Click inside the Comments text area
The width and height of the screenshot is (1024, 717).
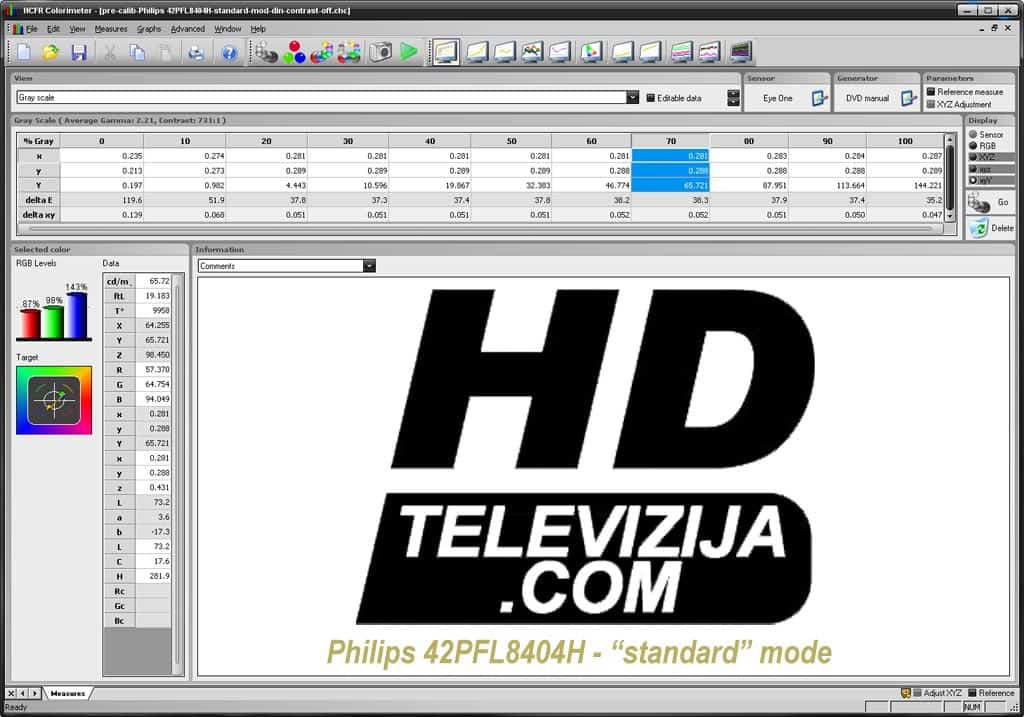pos(603,477)
